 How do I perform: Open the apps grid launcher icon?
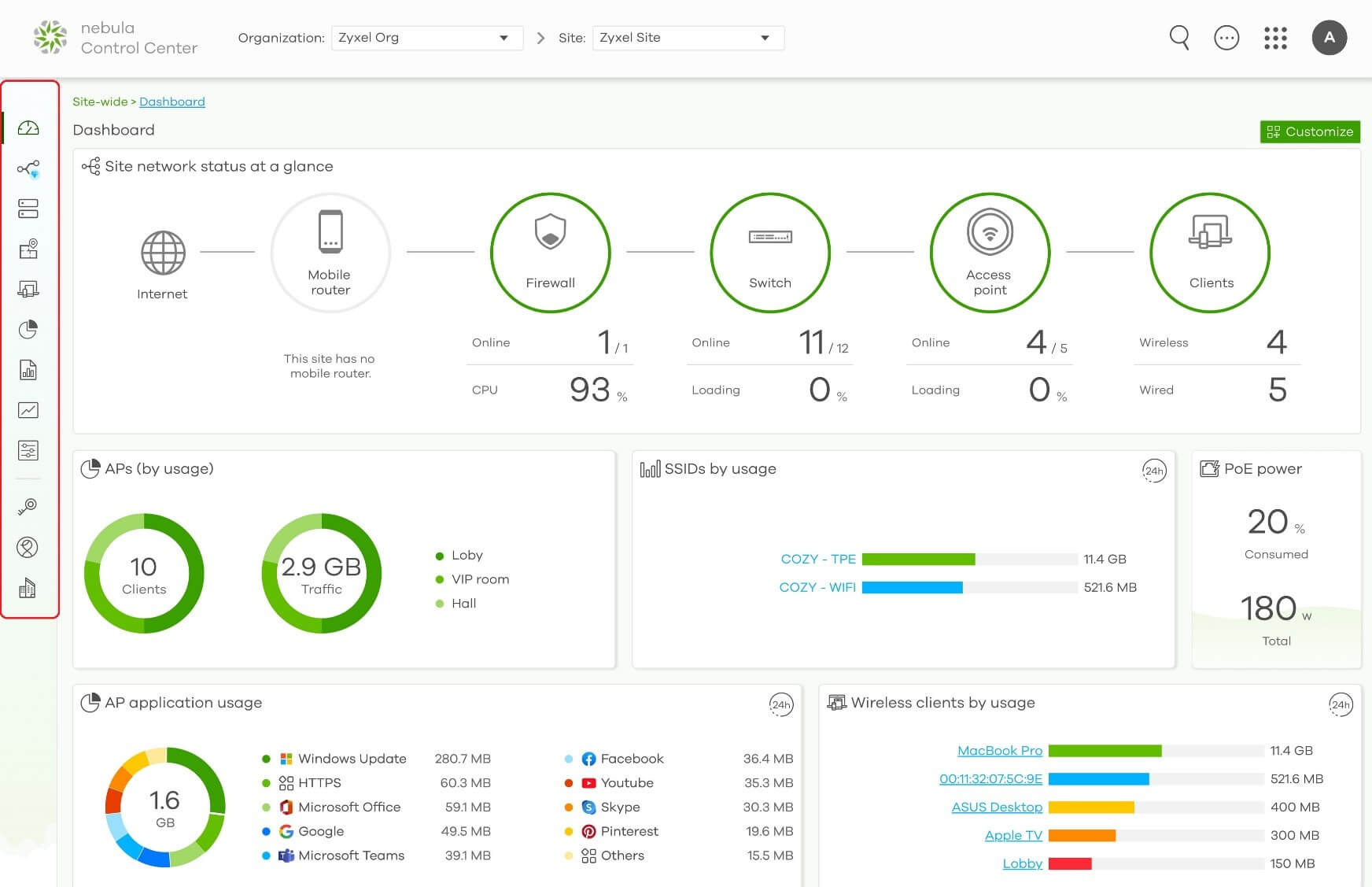[x=1275, y=38]
